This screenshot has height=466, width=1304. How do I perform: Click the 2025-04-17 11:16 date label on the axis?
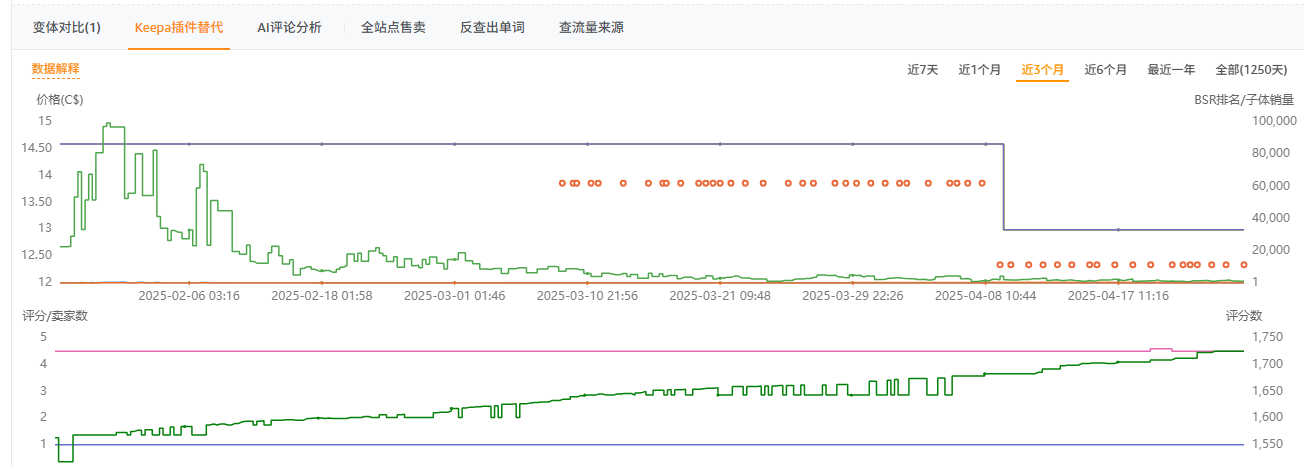[1118, 296]
